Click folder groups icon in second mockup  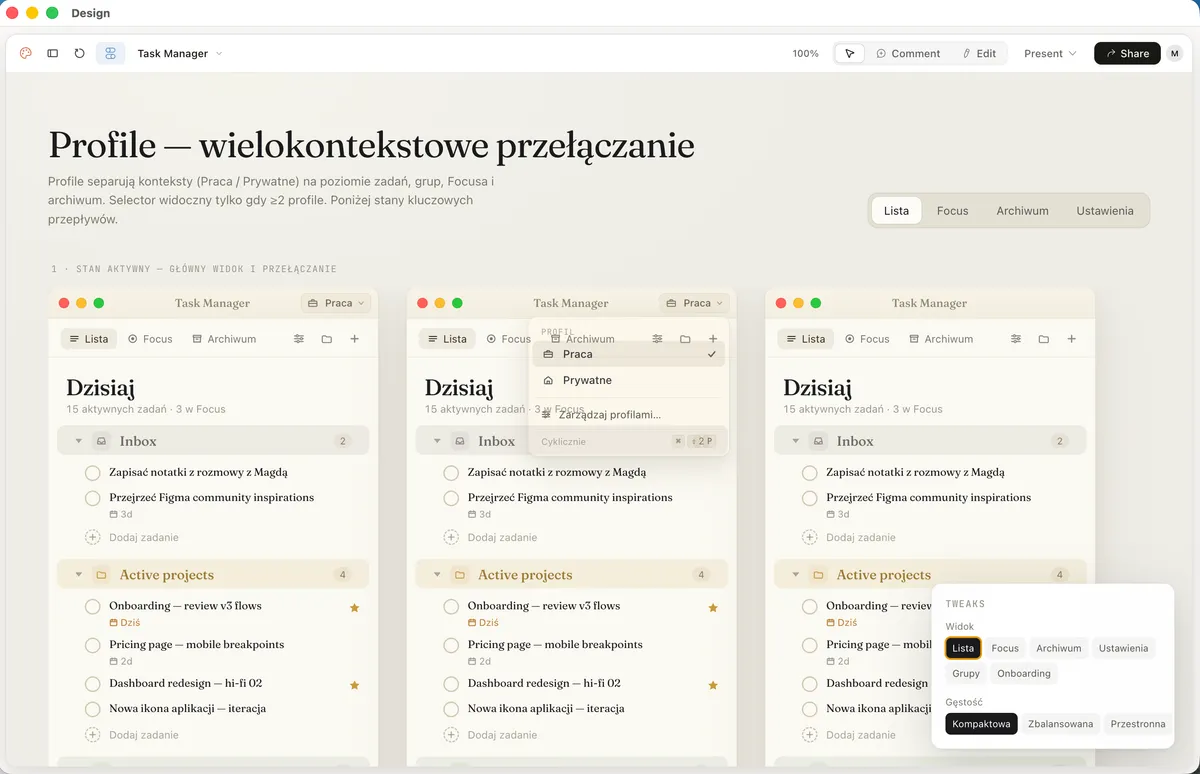pos(685,339)
